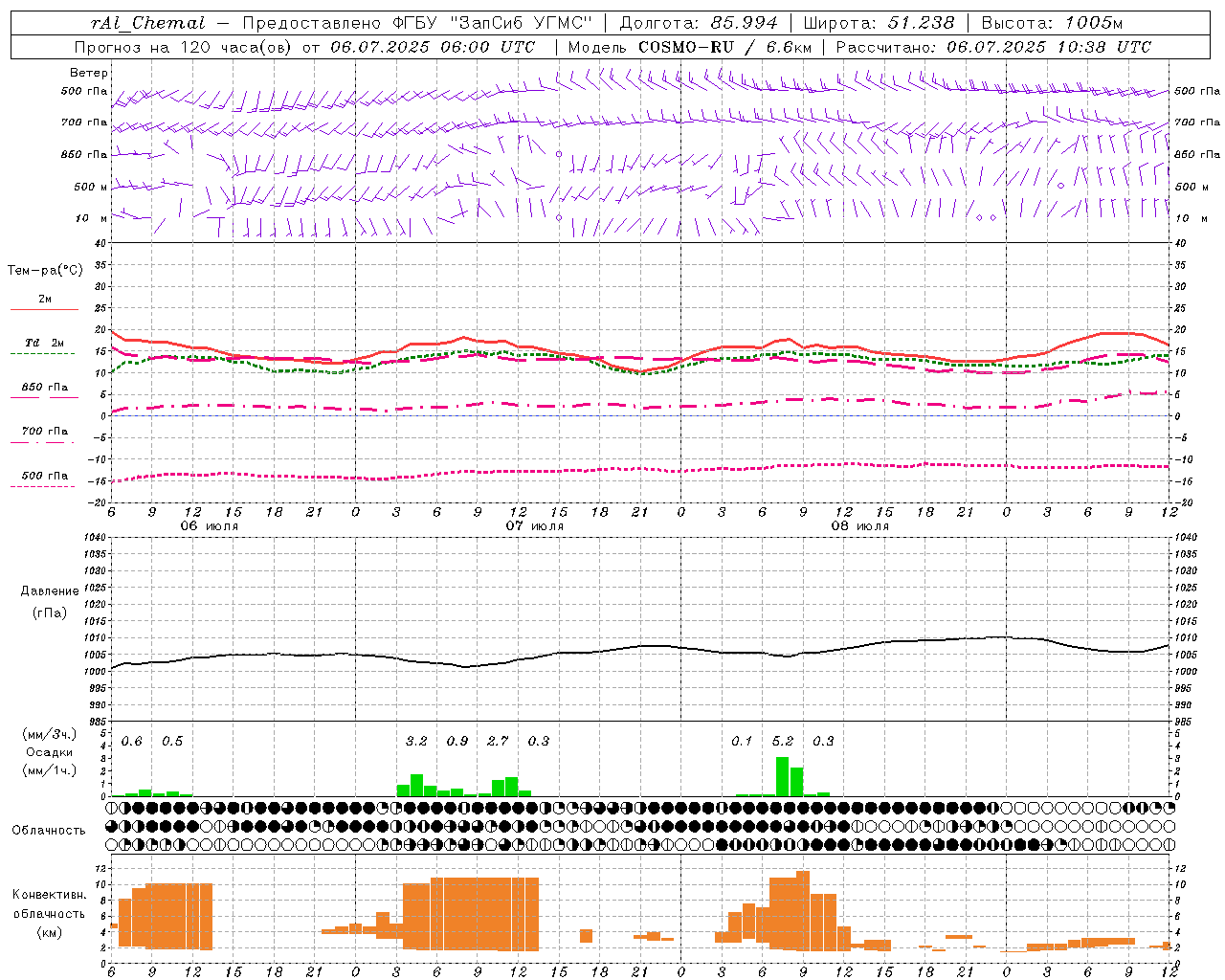The image size is (1225, 980).
Task: Select the text 'Предоставлено ФГБУ "ЗапСиб УГМС"'
Action: pos(417,23)
